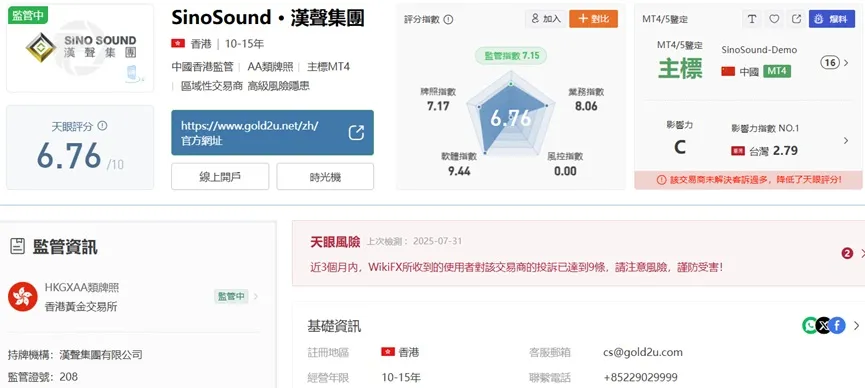The image size is (865, 388).
Task: Click the Sino Sound logo thumbnail
Action: 81,48
